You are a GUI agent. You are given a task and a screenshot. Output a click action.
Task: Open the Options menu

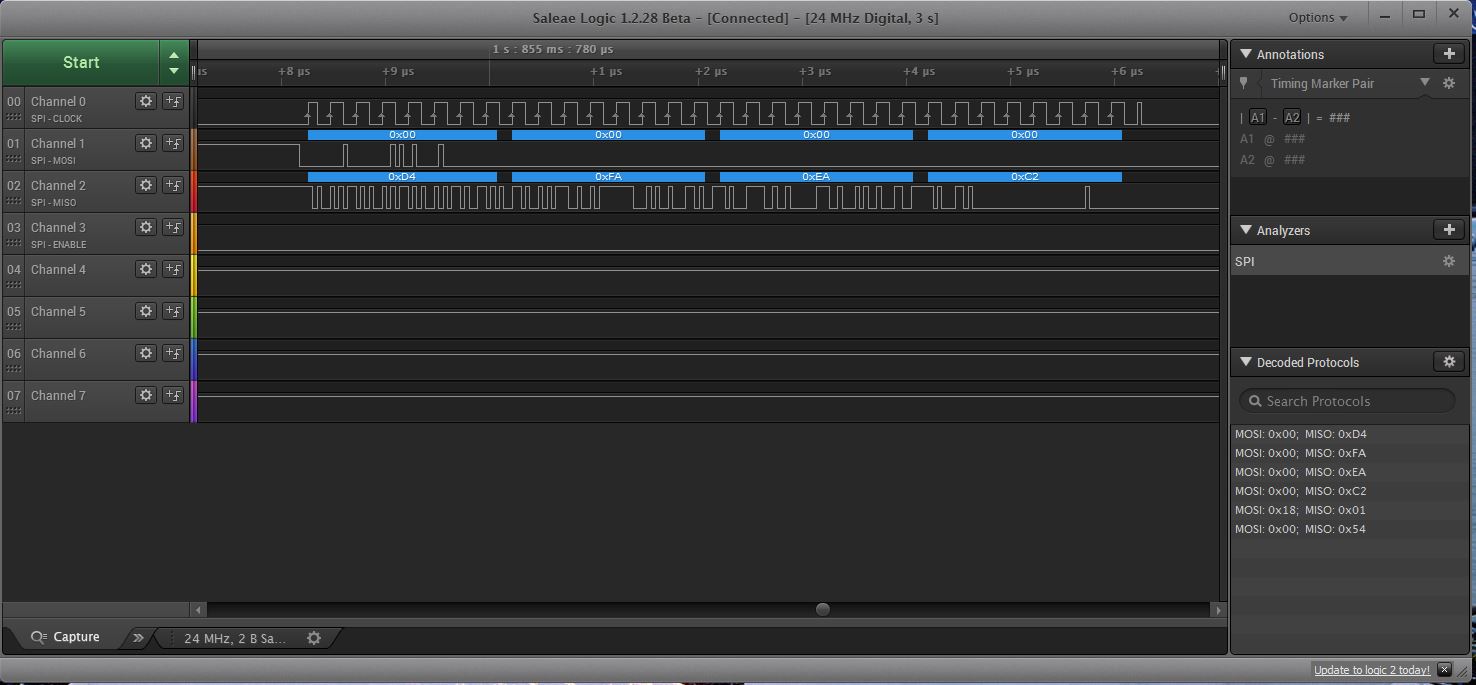(x=1317, y=17)
